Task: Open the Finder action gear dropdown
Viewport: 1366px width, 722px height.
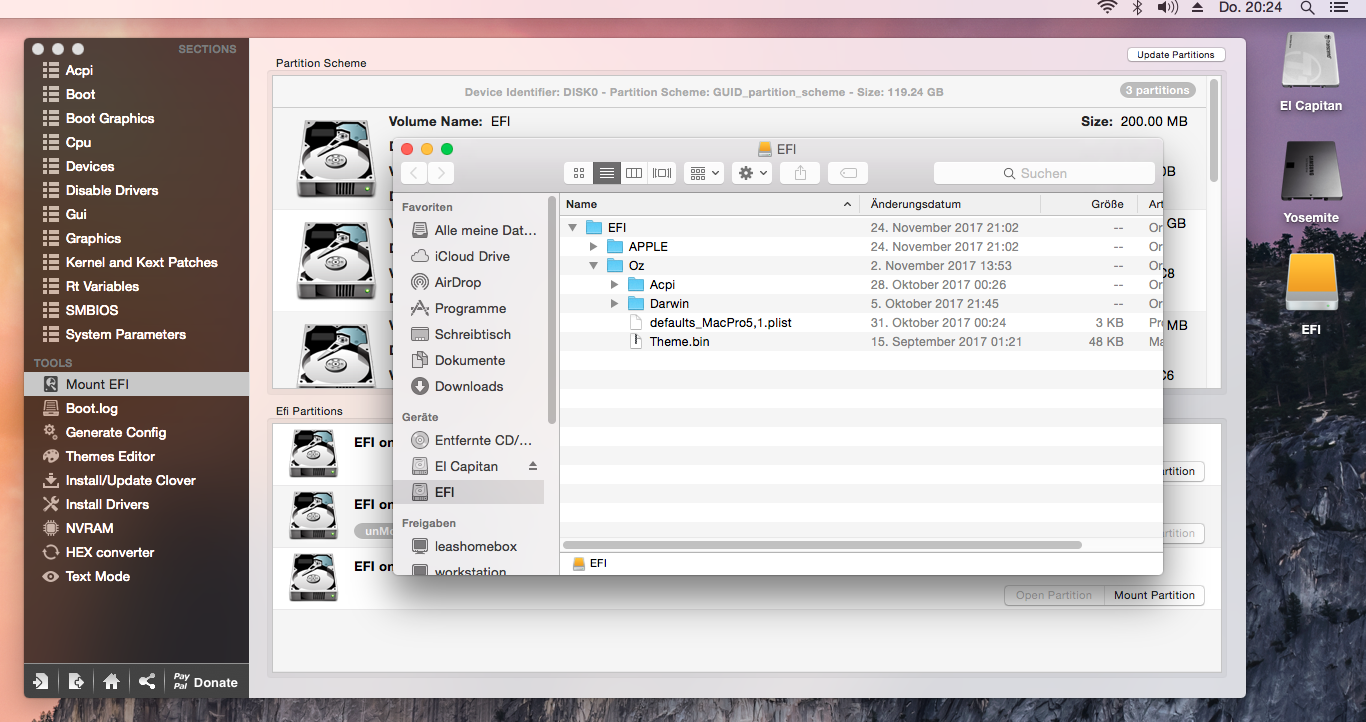Action: (x=752, y=173)
